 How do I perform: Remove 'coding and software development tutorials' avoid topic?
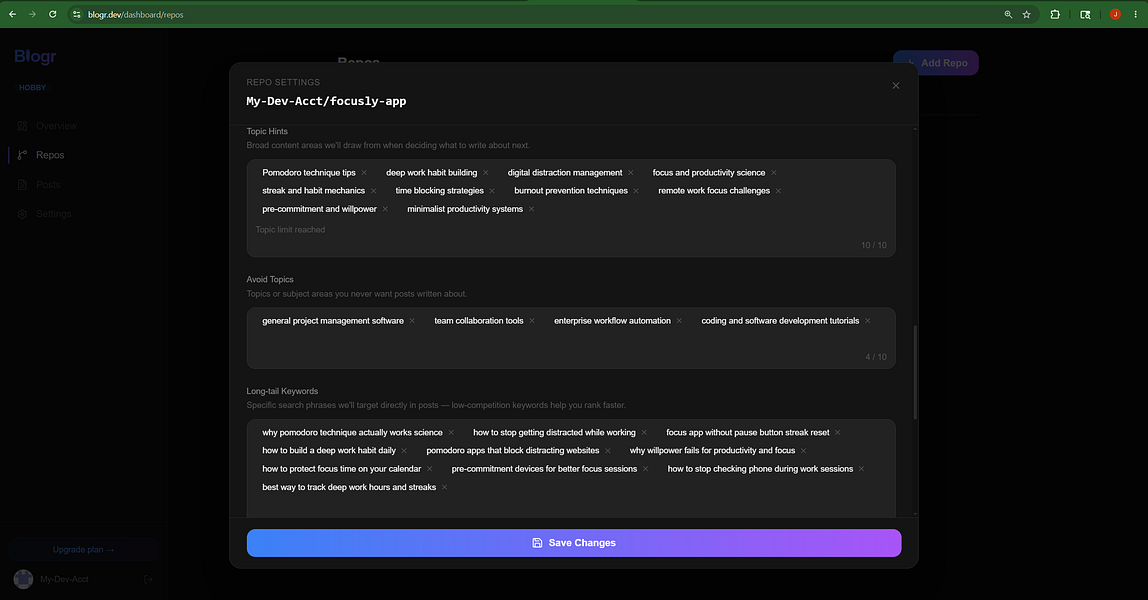click(x=868, y=320)
